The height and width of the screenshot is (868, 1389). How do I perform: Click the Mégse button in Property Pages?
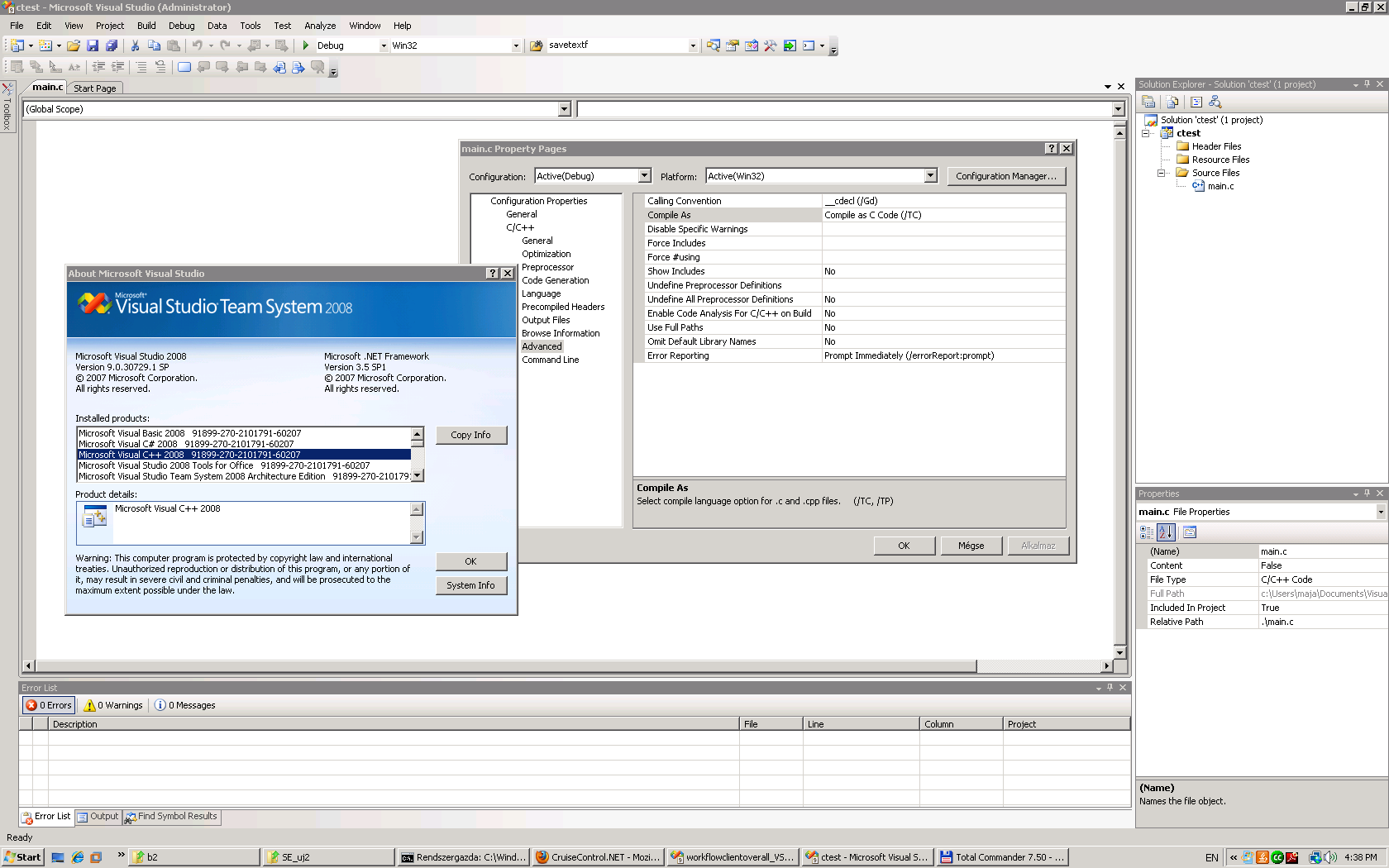point(971,546)
